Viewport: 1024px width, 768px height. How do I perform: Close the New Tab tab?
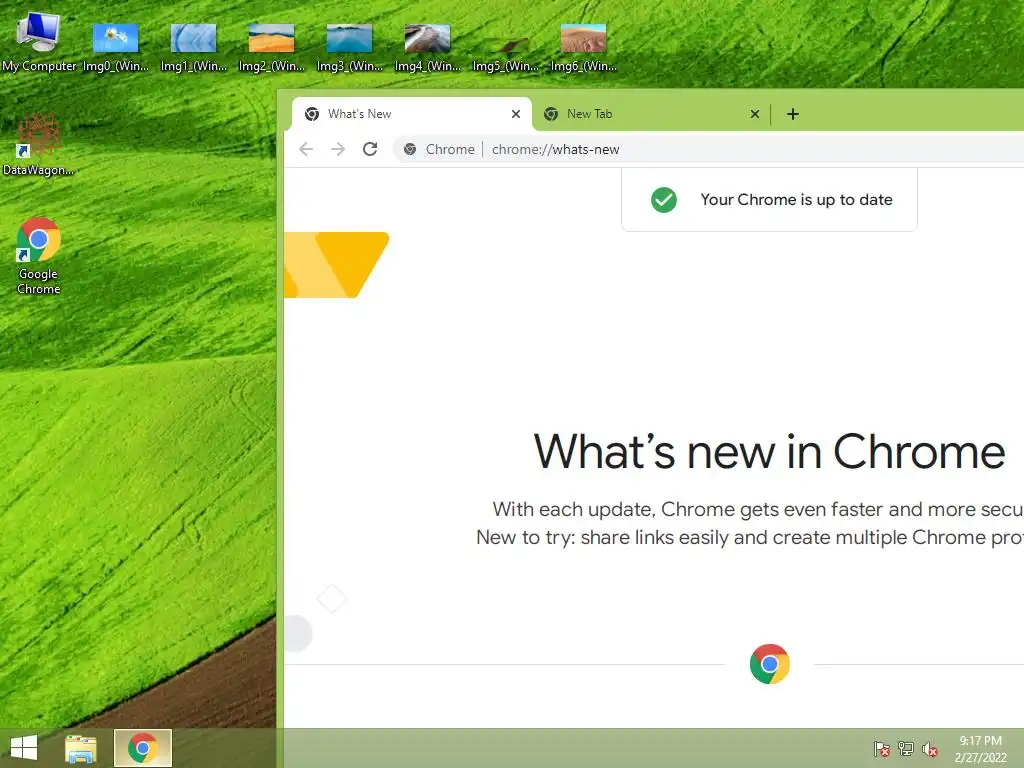click(x=754, y=114)
